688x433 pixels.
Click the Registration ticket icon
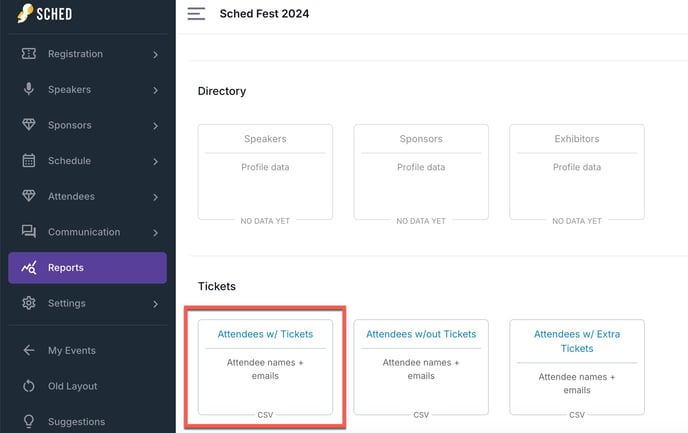click(29, 54)
